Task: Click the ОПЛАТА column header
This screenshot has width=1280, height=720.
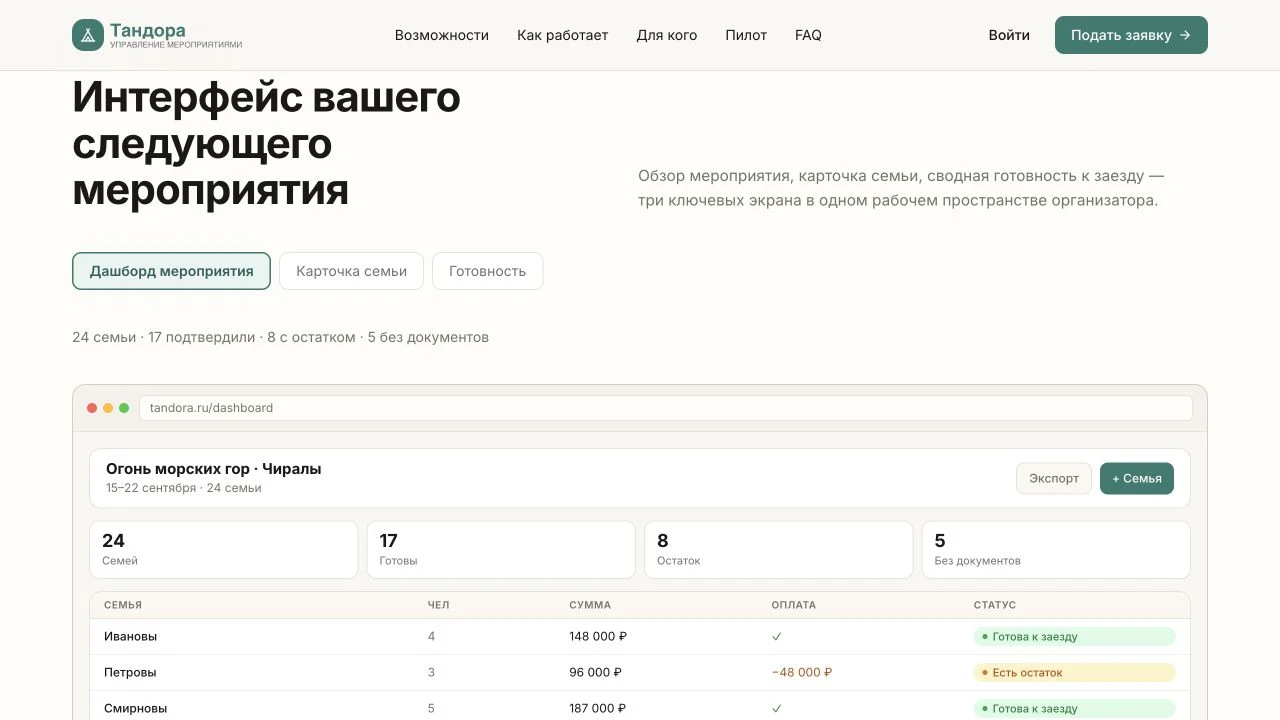Action: 794,605
